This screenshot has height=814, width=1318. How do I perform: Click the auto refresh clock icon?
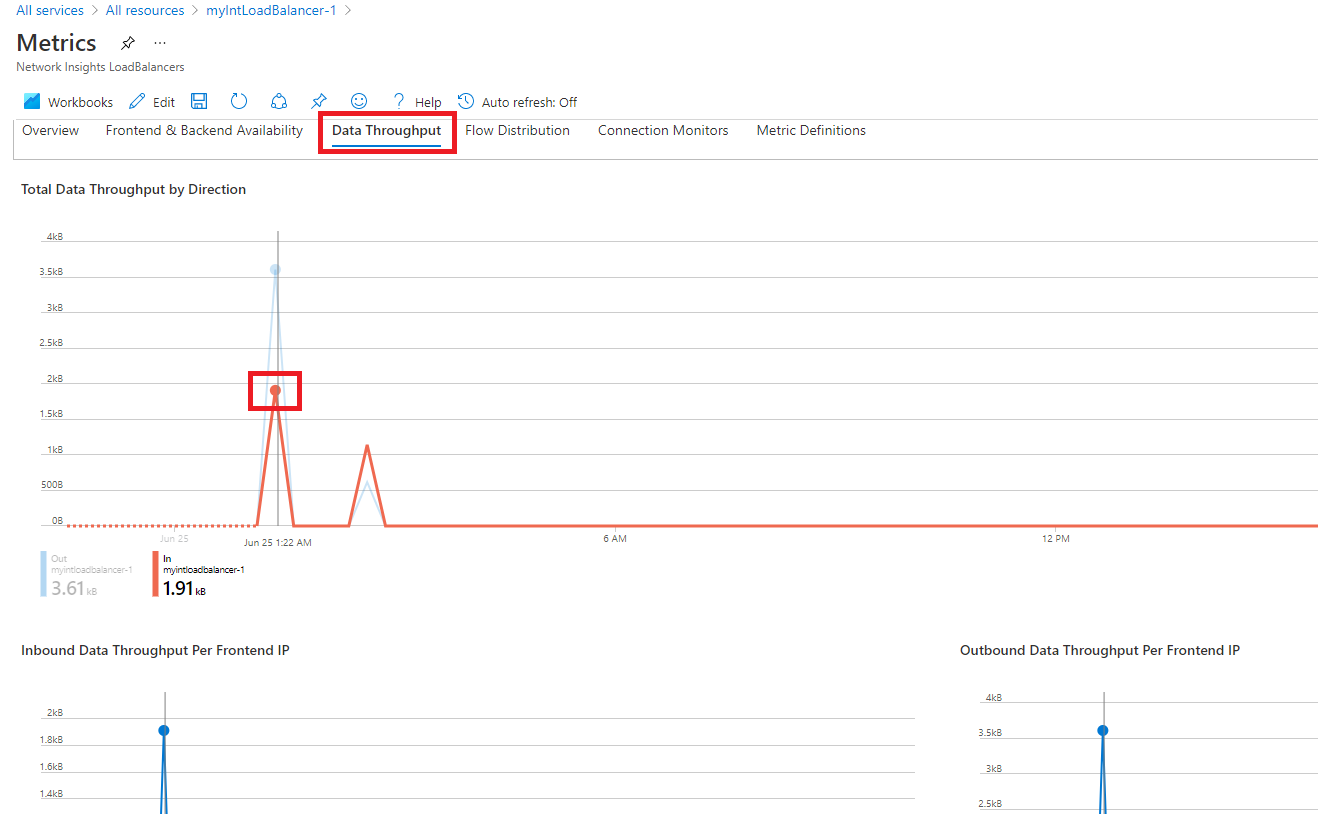point(463,101)
